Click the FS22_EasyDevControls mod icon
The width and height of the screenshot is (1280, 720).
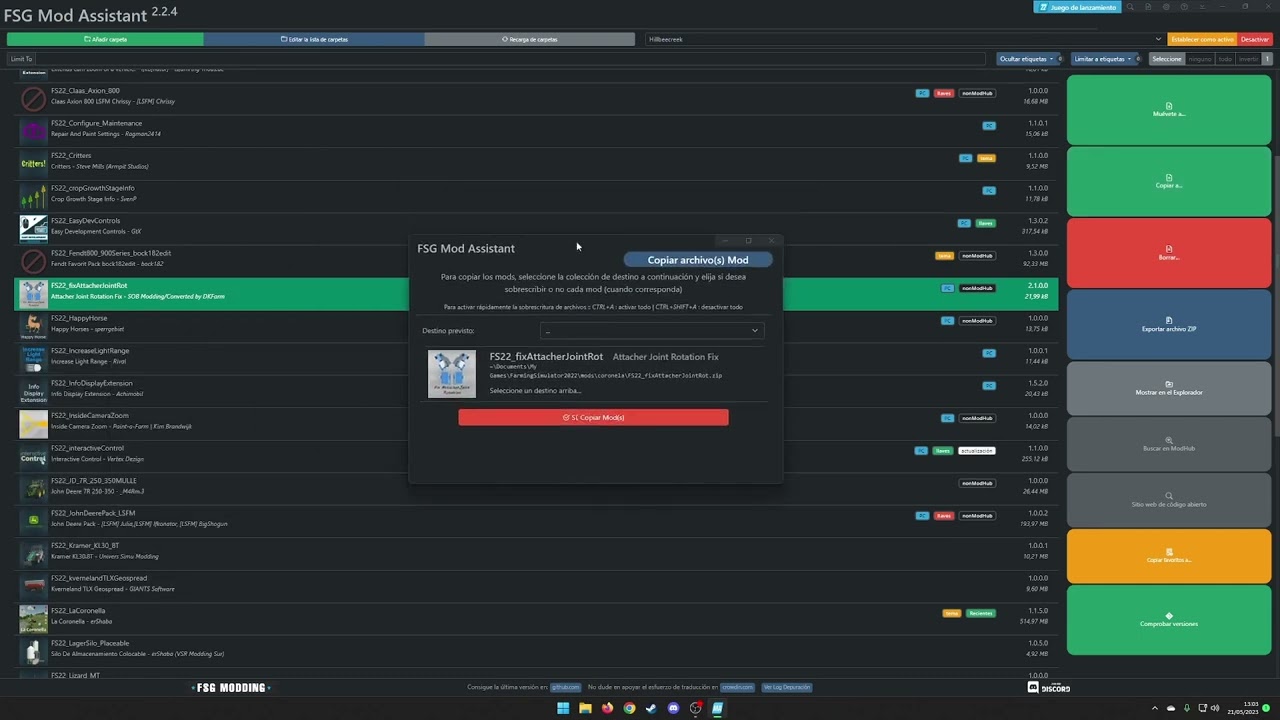(x=34, y=228)
